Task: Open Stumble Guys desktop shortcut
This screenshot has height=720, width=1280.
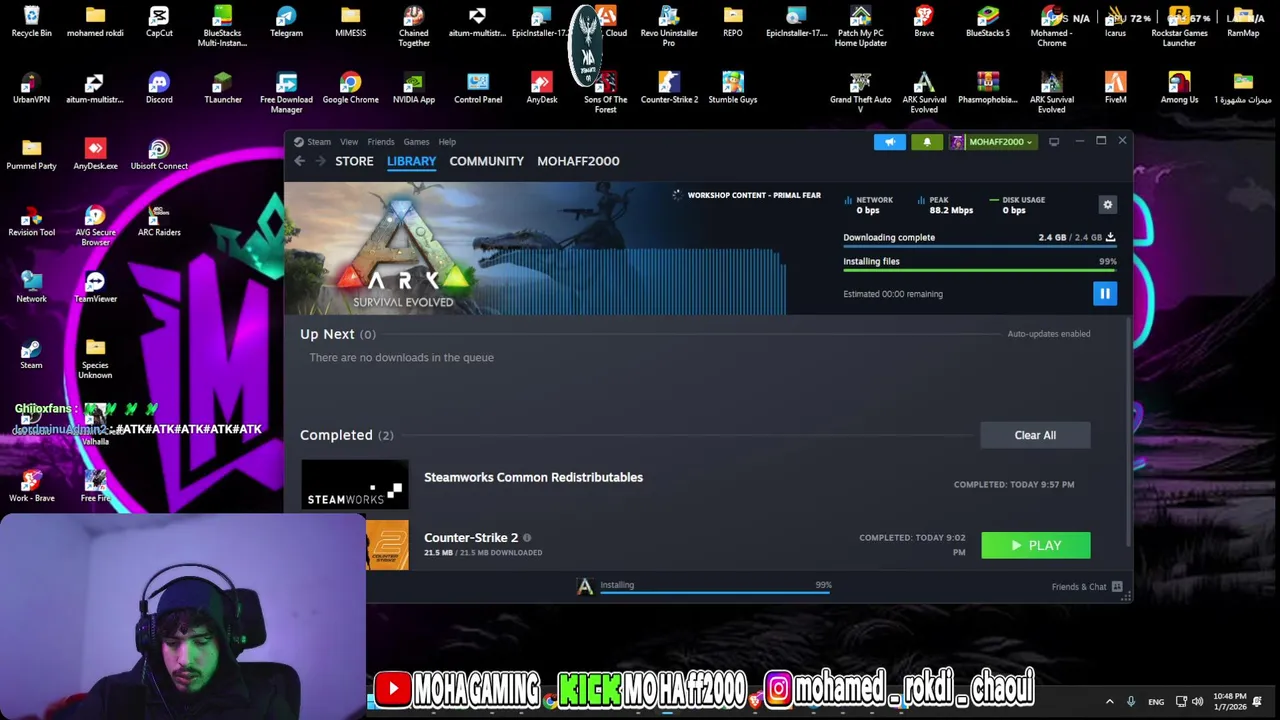Action: [x=733, y=88]
